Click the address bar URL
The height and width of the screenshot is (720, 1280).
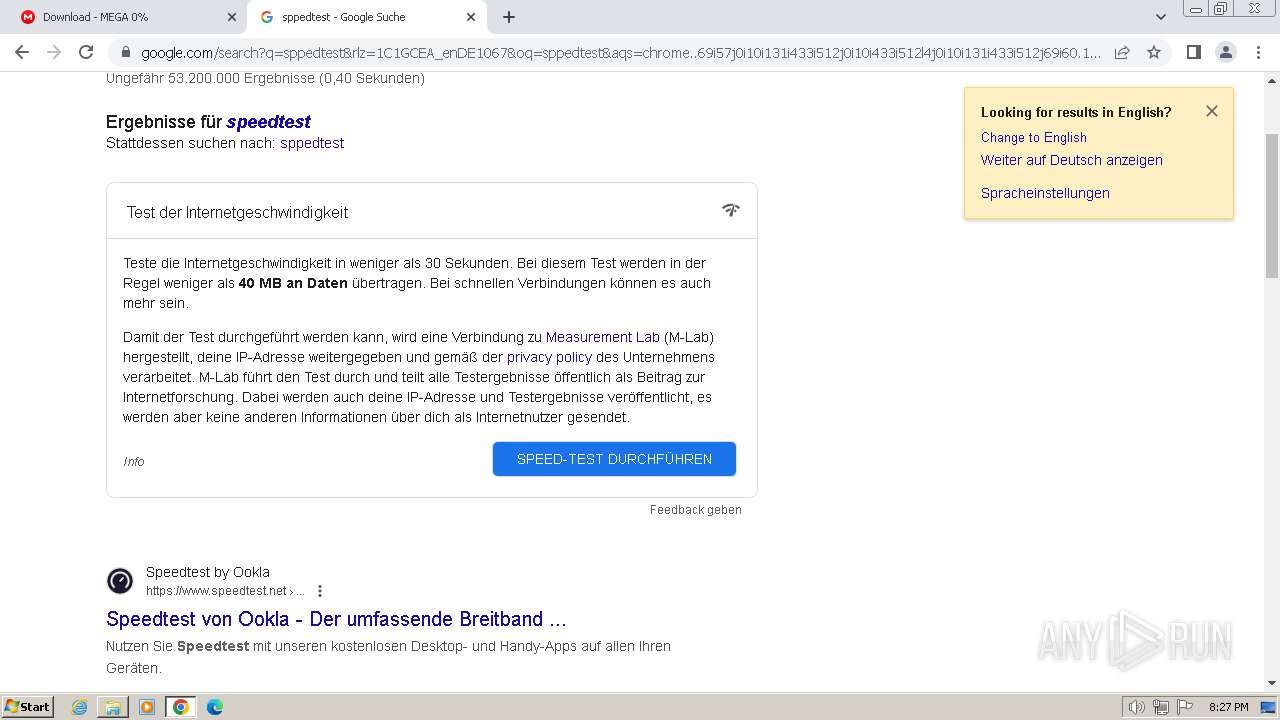620,53
